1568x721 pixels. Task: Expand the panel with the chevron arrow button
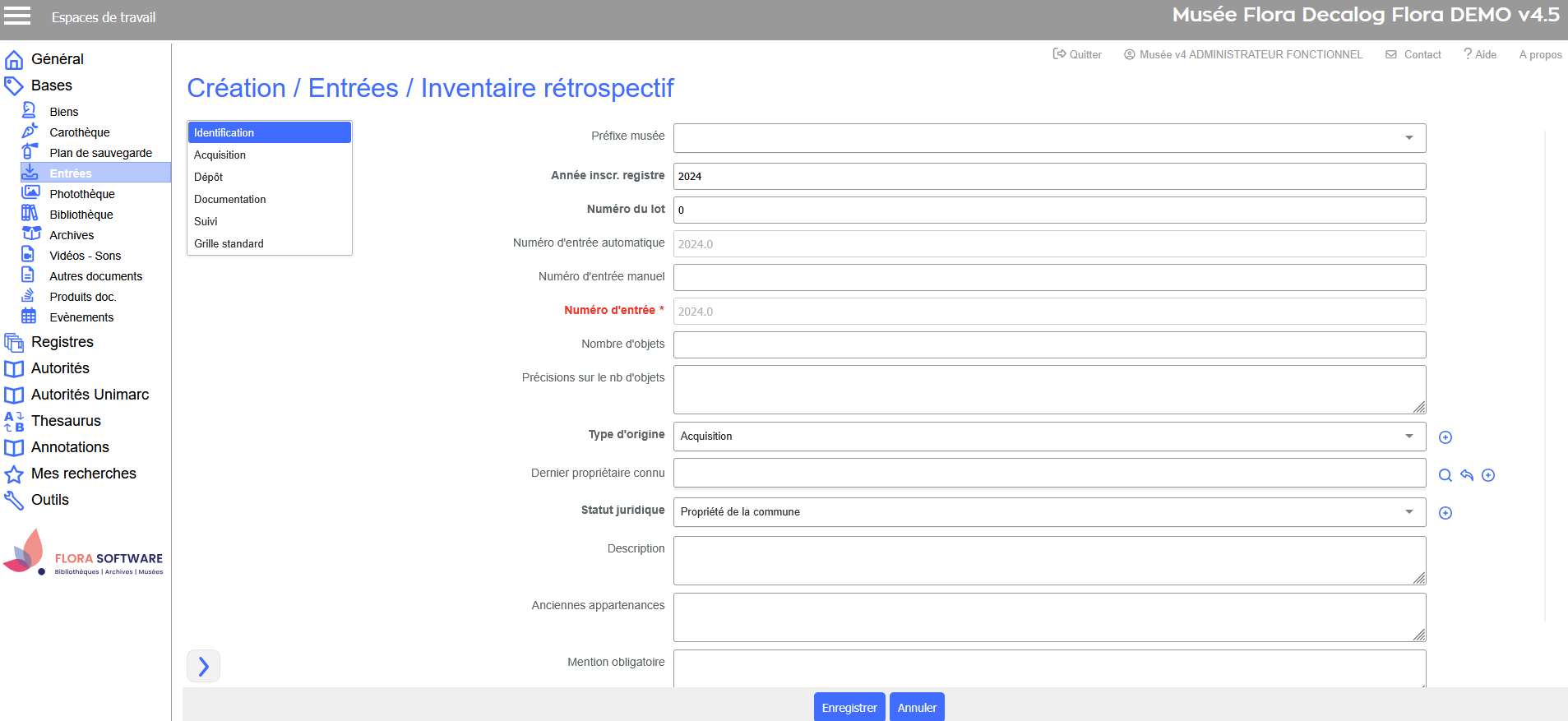pyautogui.click(x=203, y=666)
